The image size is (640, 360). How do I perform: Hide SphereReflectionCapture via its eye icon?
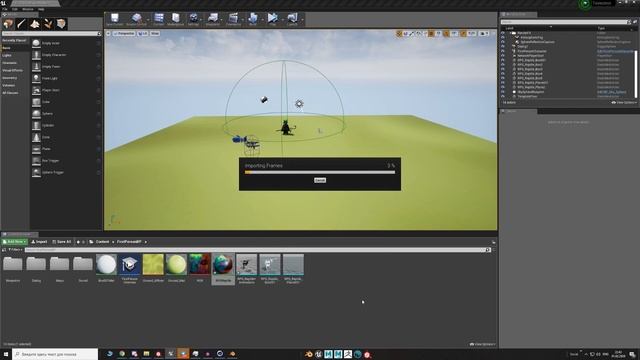[x=503, y=42]
